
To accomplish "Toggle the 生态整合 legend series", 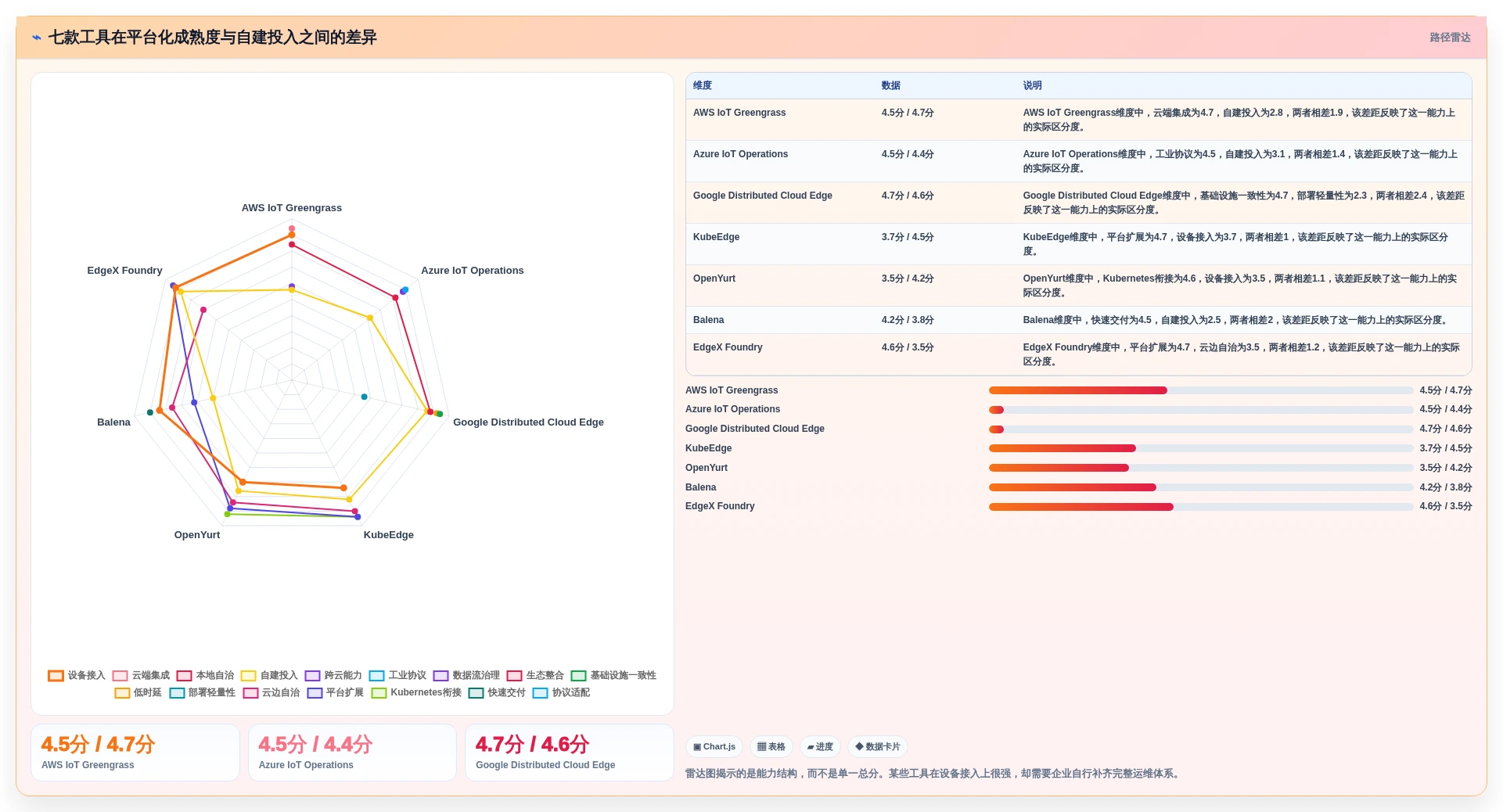I will click(535, 675).
